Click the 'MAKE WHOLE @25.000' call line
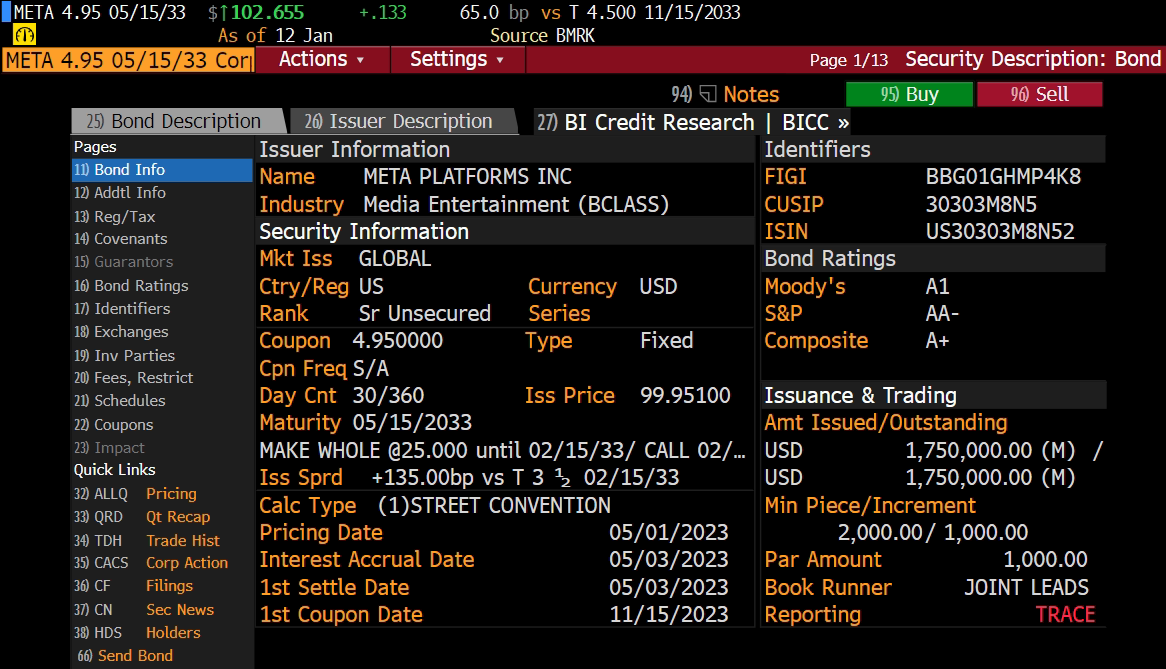1166x669 pixels. (502, 450)
